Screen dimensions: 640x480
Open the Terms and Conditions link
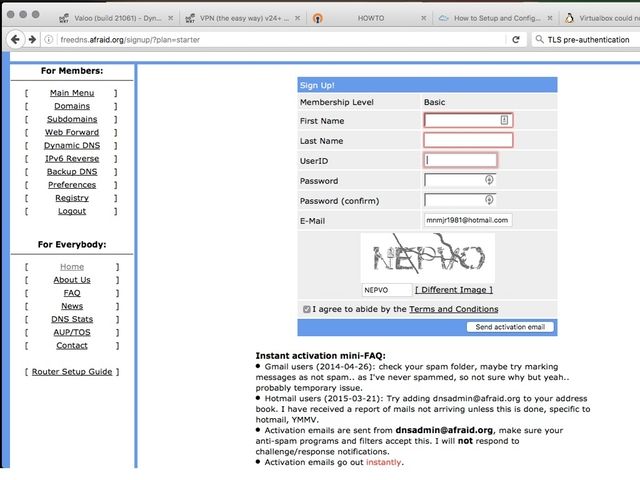point(453,309)
